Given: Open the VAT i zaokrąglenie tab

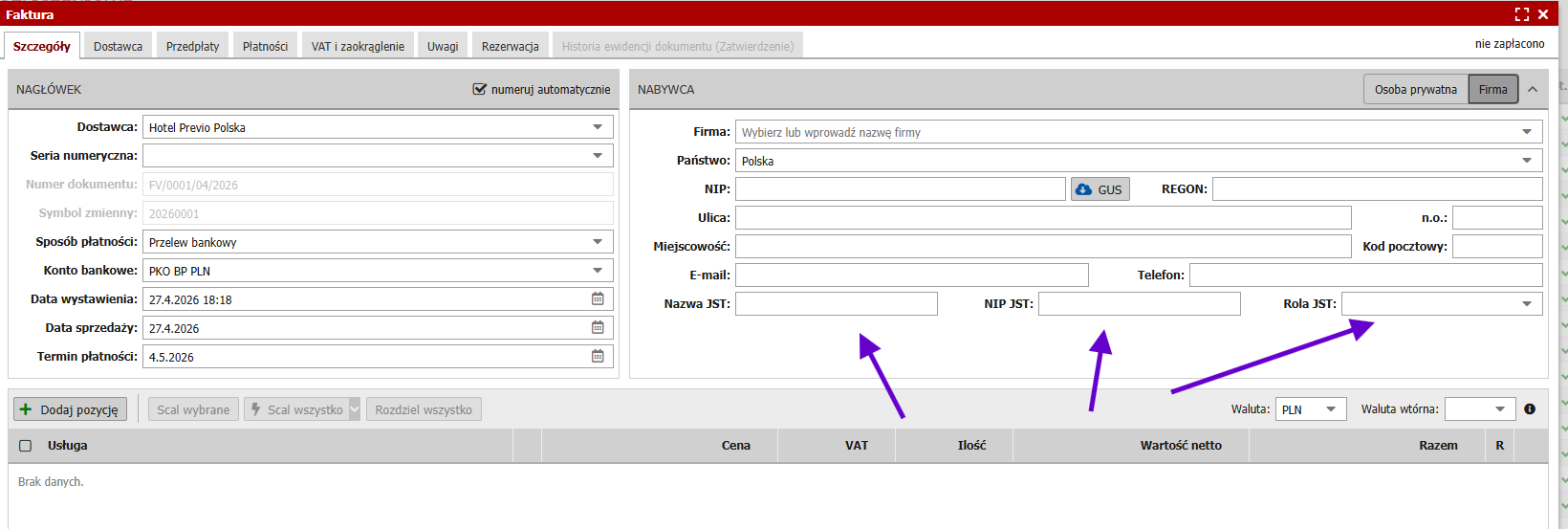Looking at the screenshot, I should (x=358, y=46).
